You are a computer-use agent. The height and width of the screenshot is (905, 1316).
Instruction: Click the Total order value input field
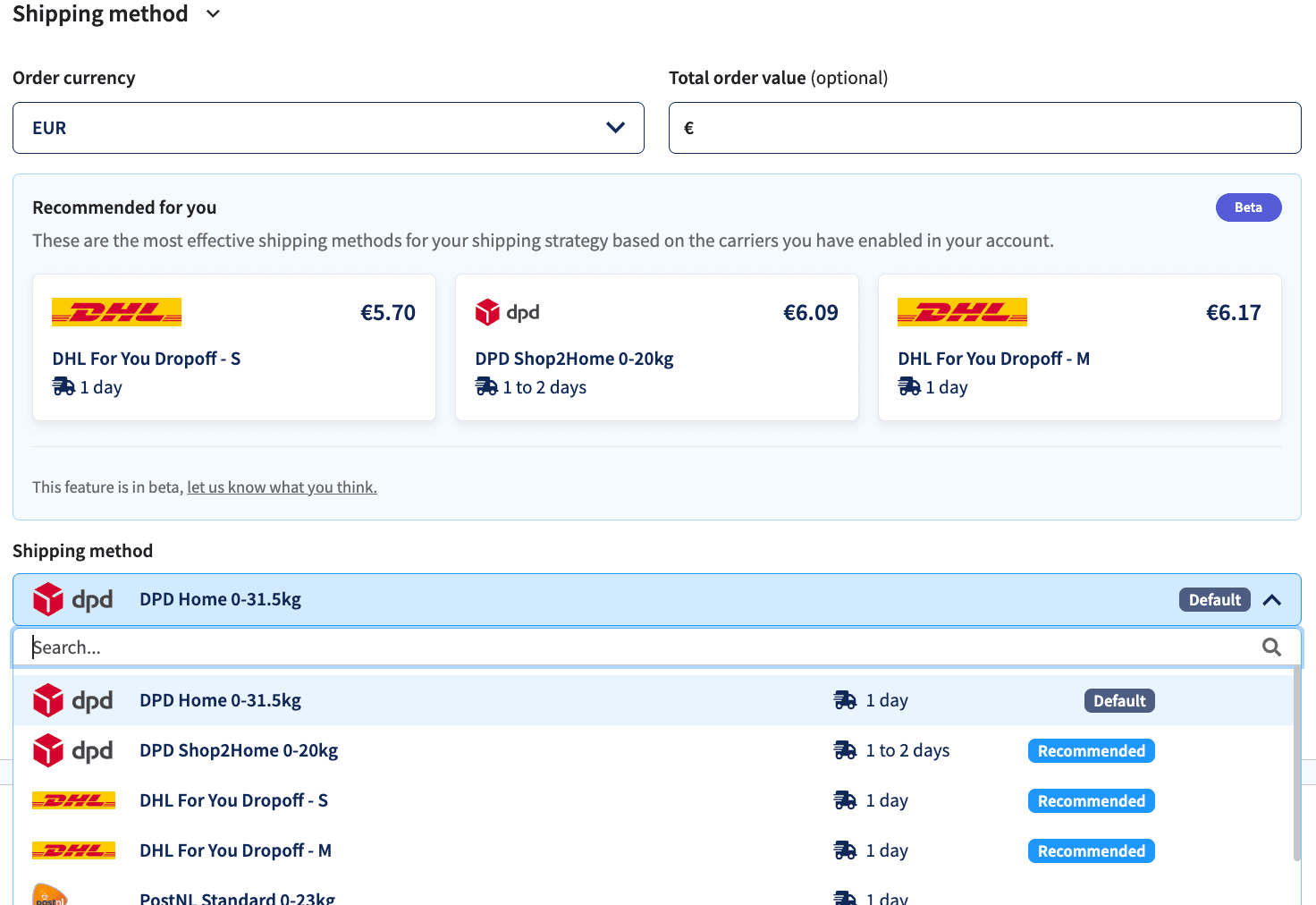pyautogui.click(x=984, y=128)
